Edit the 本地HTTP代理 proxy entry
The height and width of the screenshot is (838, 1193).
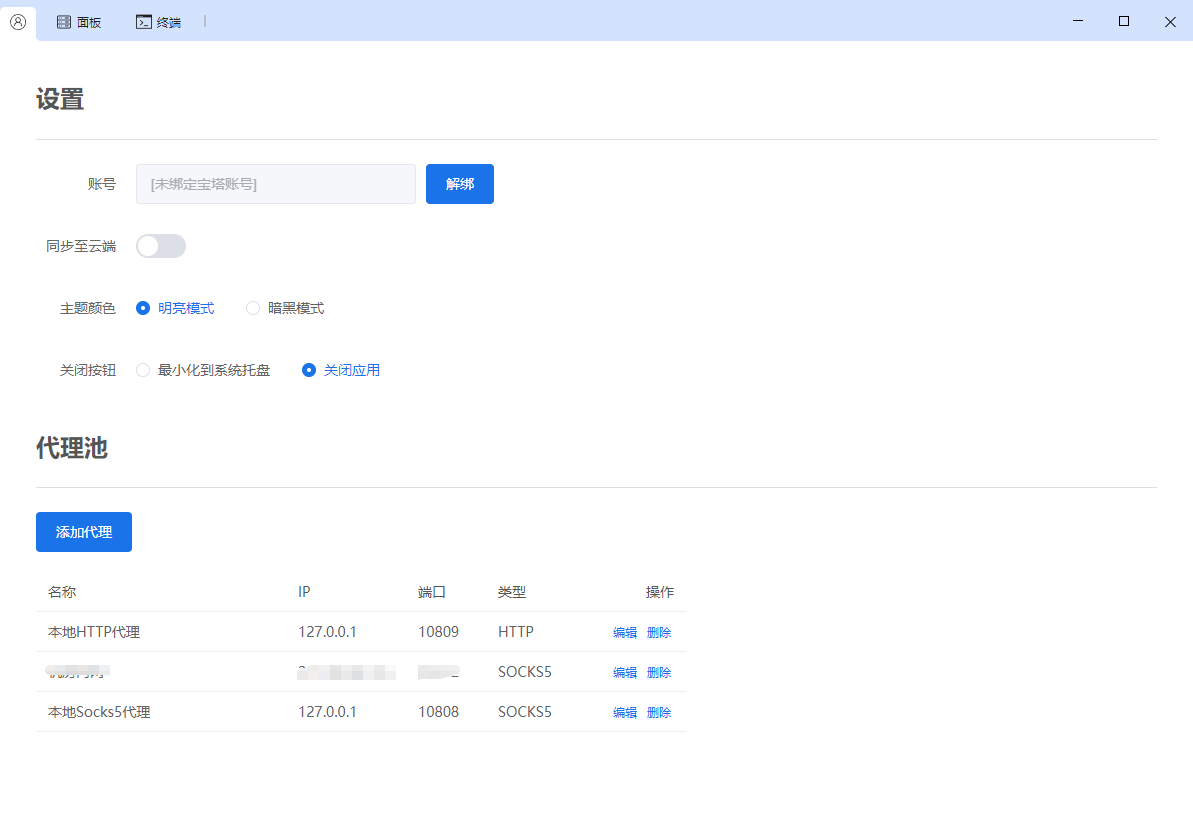click(623, 631)
